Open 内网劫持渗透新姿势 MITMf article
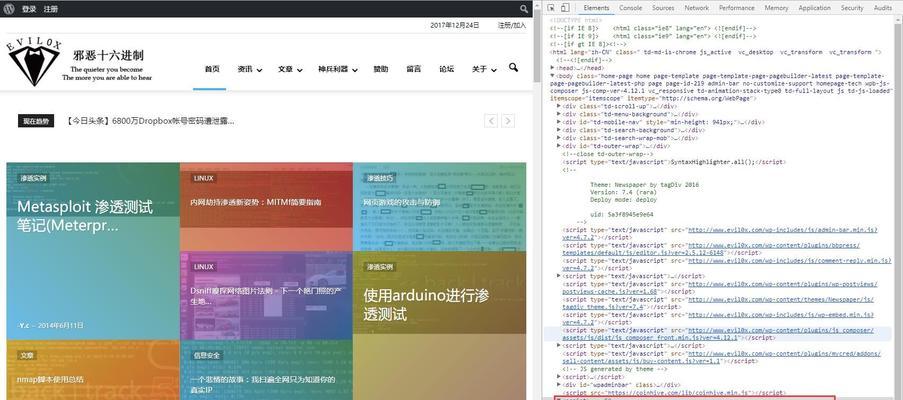903x400 pixels. (256, 202)
